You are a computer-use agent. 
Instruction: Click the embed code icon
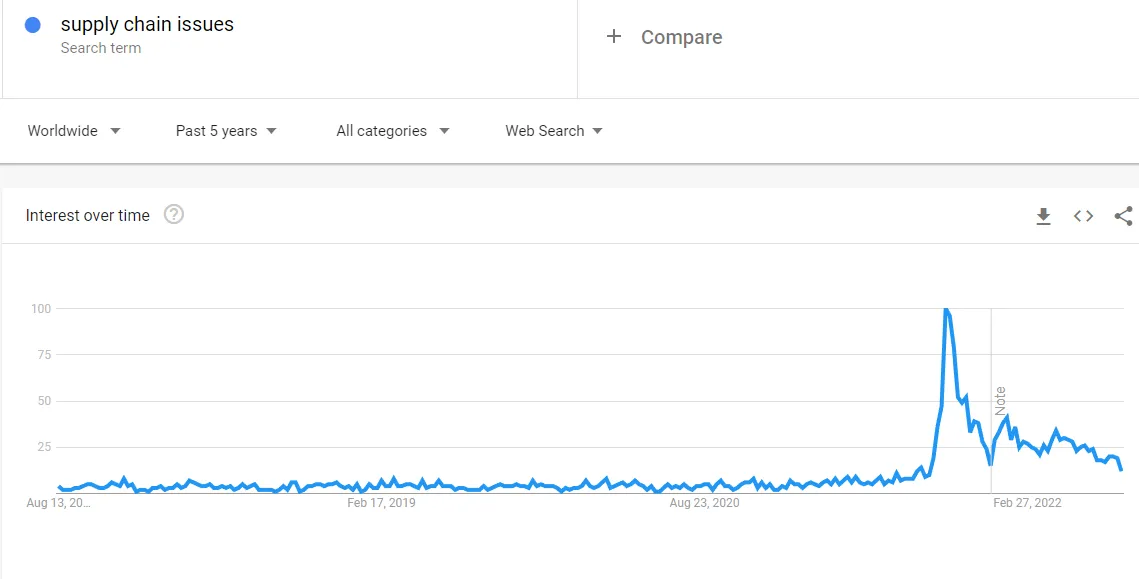1083,216
